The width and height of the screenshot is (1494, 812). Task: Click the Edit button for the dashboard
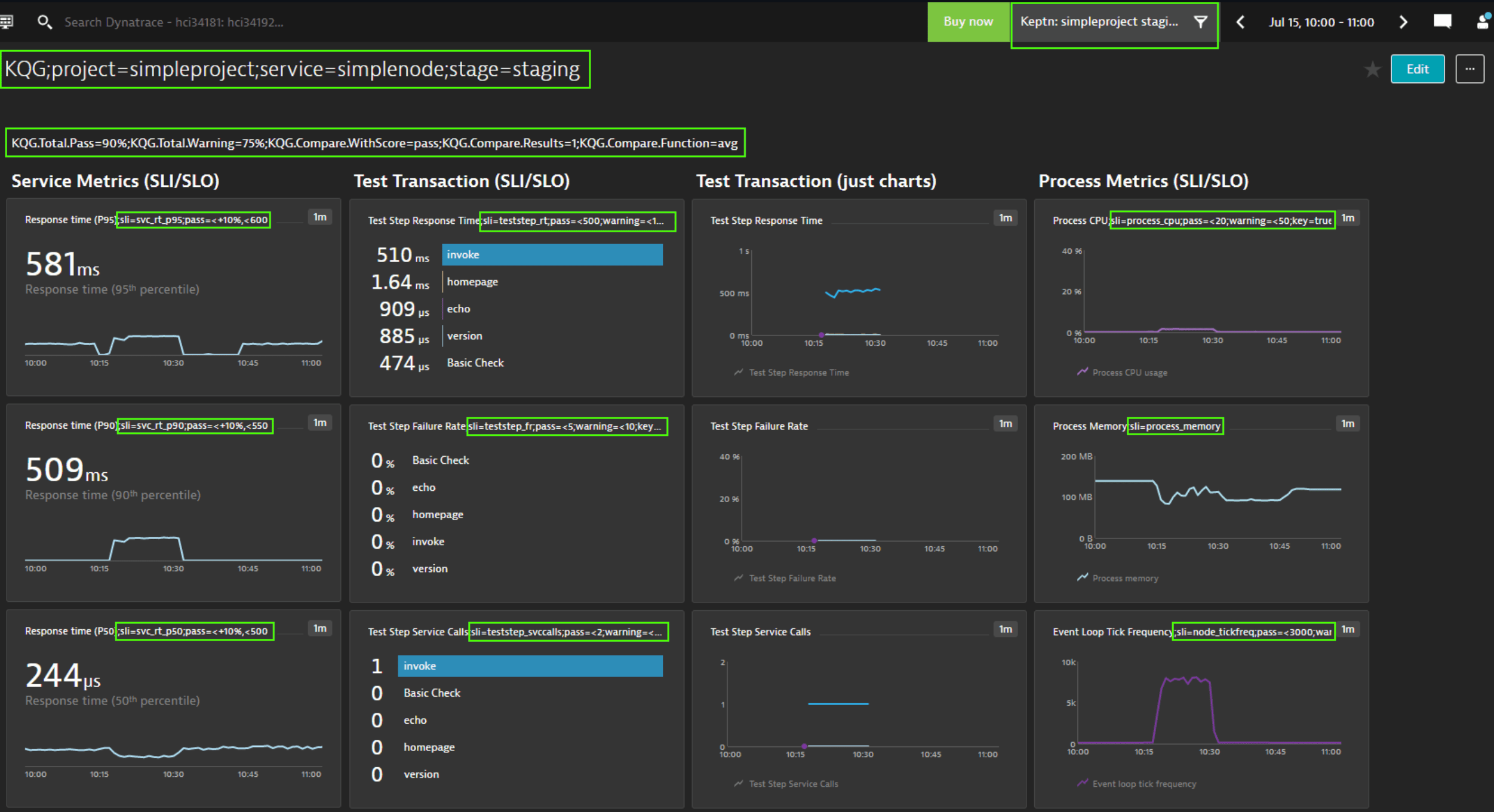(x=1418, y=69)
